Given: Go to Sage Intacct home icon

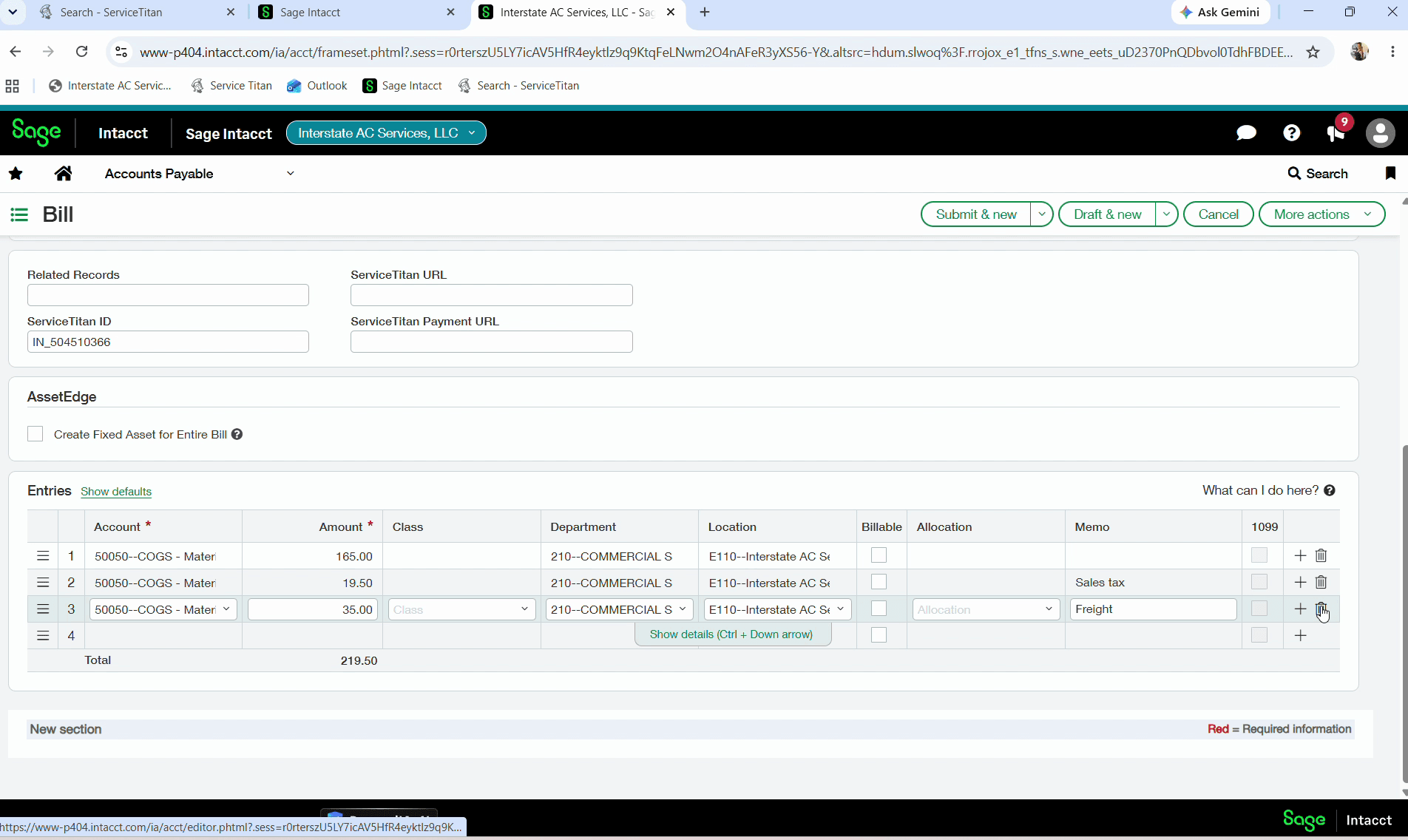Looking at the screenshot, I should 64,174.
